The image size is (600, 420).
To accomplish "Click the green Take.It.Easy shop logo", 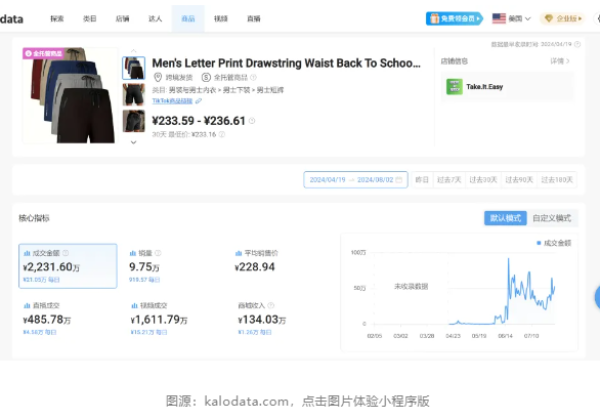I will point(454,87).
